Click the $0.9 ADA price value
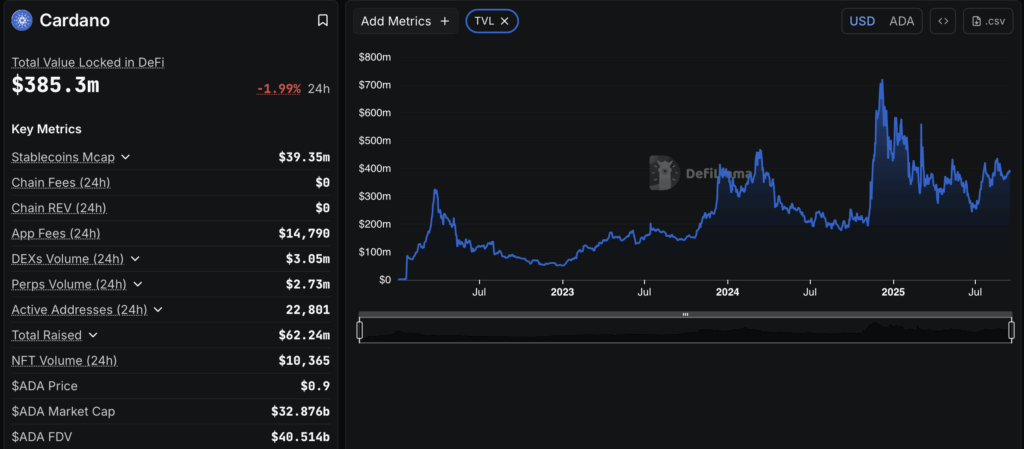The image size is (1024, 449). (315, 386)
